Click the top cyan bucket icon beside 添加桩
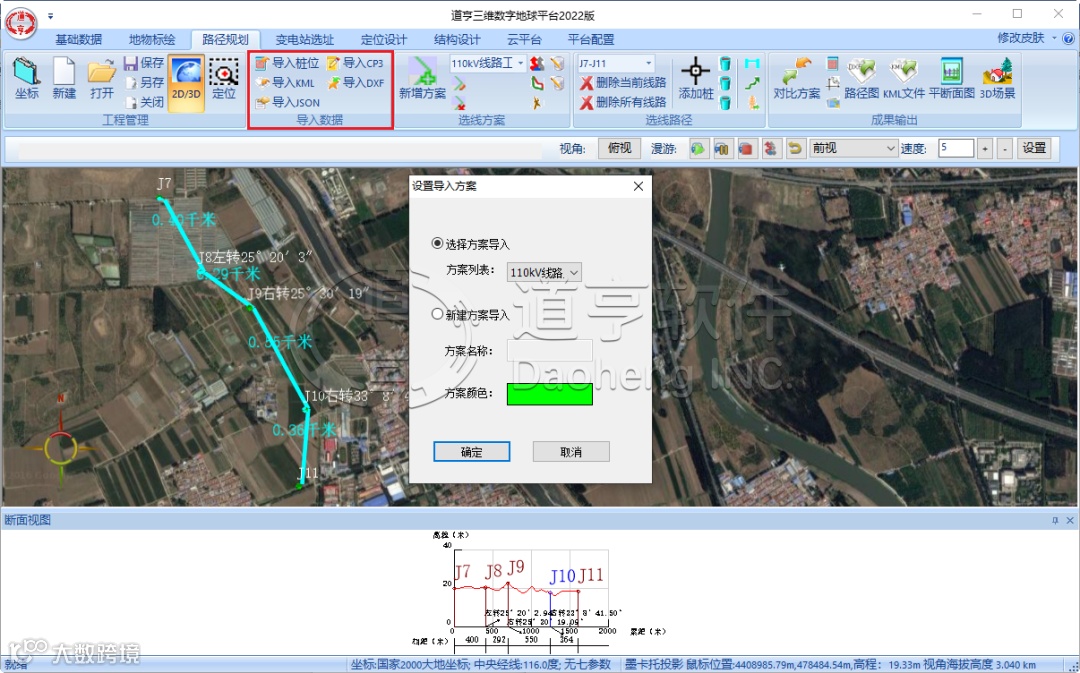1080x673 pixels. (x=725, y=63)
